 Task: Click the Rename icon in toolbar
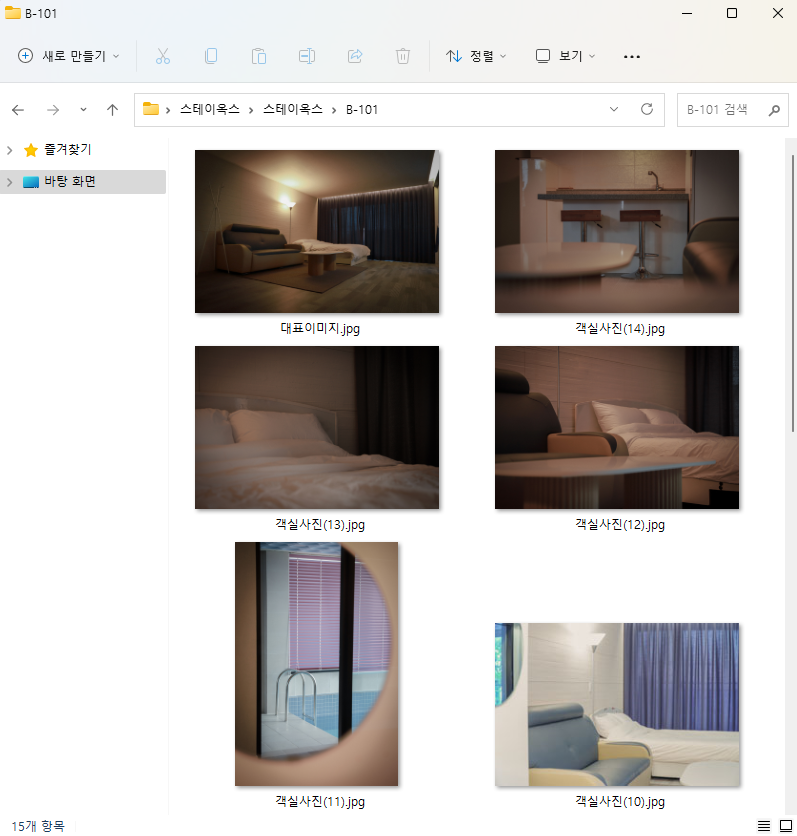[x=307, y=56]
